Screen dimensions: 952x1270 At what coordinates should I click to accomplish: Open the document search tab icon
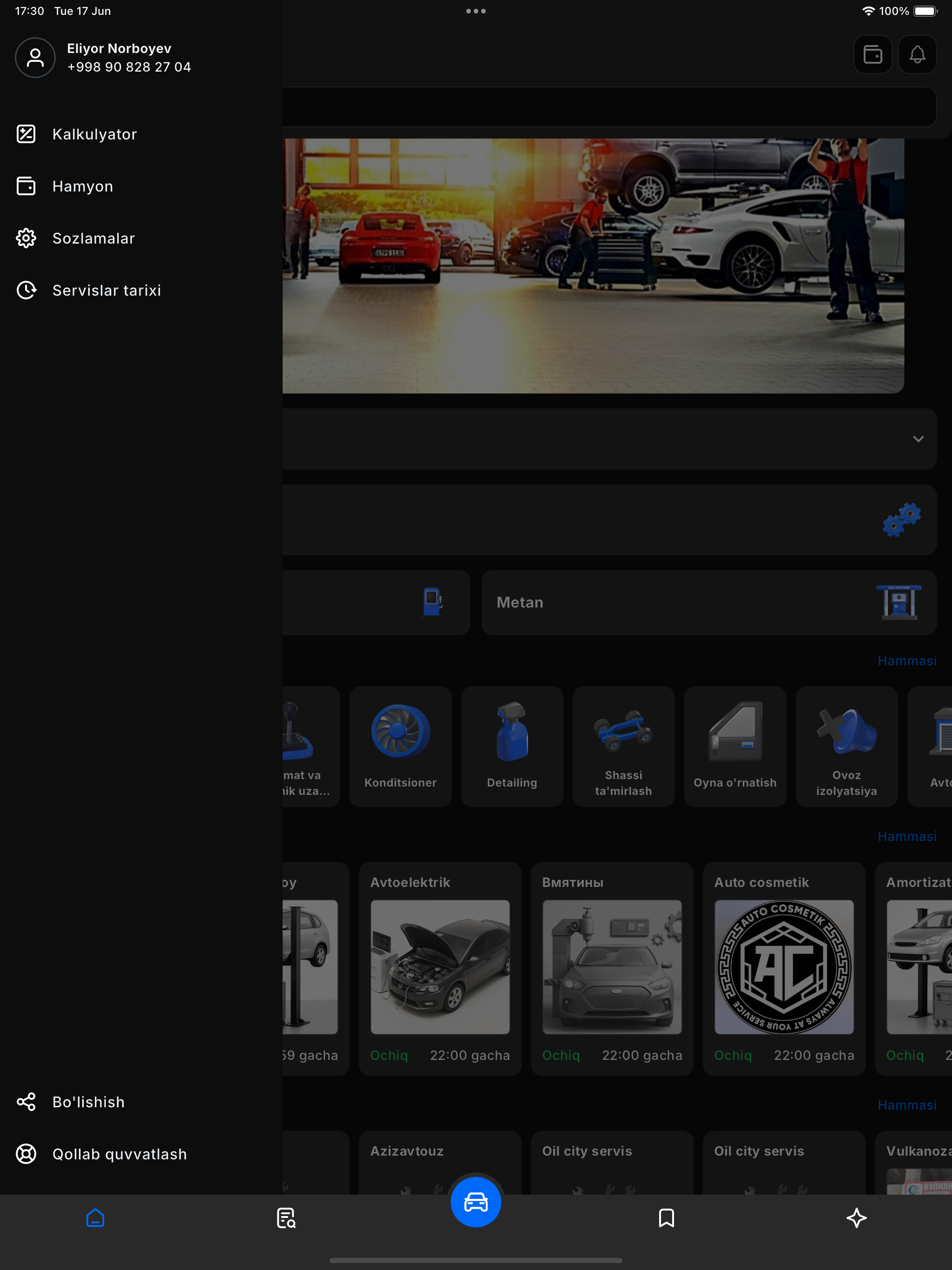tap(286, 1218)
